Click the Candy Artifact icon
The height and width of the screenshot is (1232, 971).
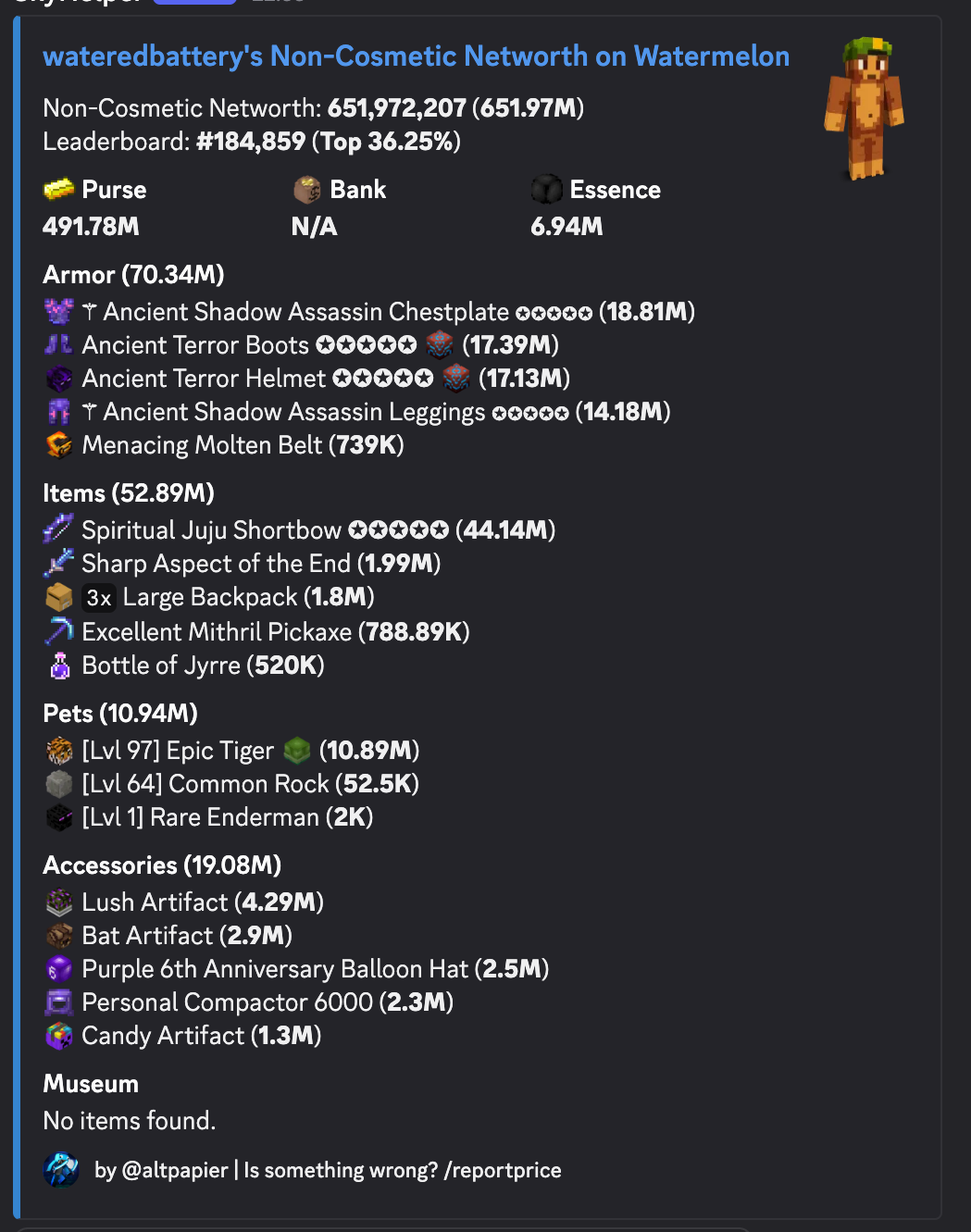58,1035
